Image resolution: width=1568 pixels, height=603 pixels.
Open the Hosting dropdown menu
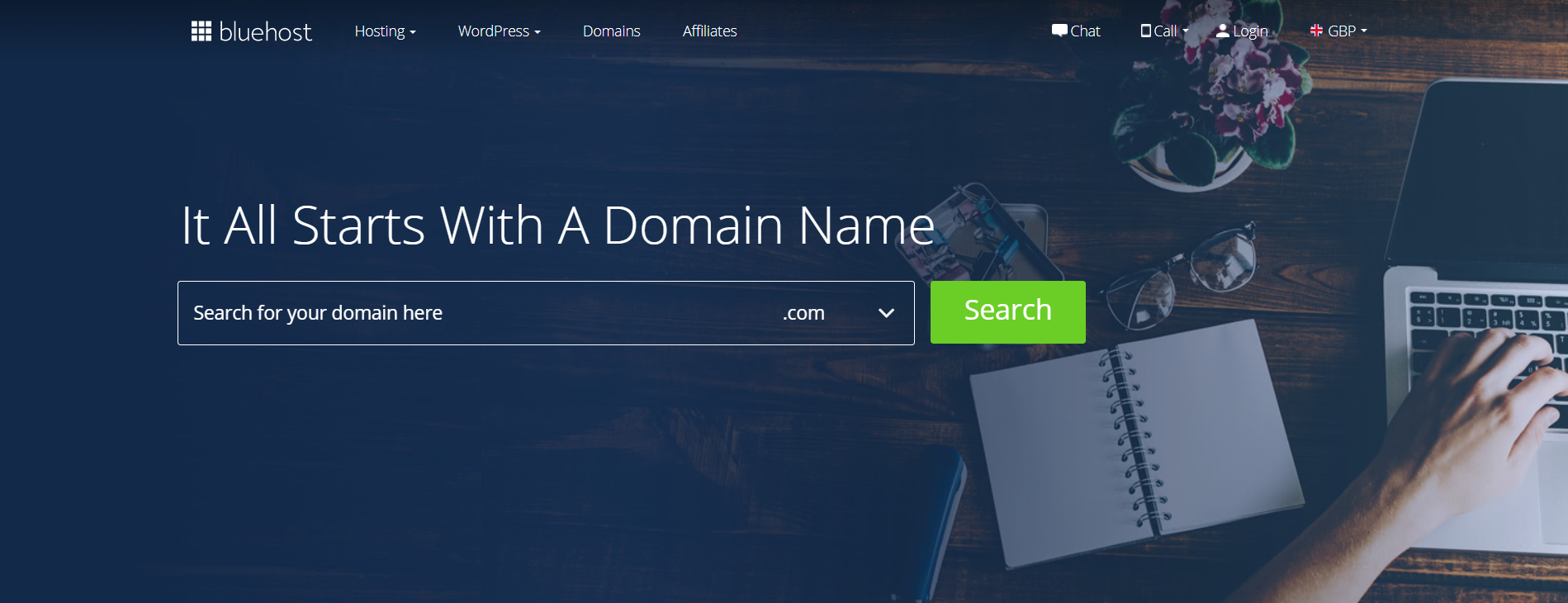tap(385, 31)
